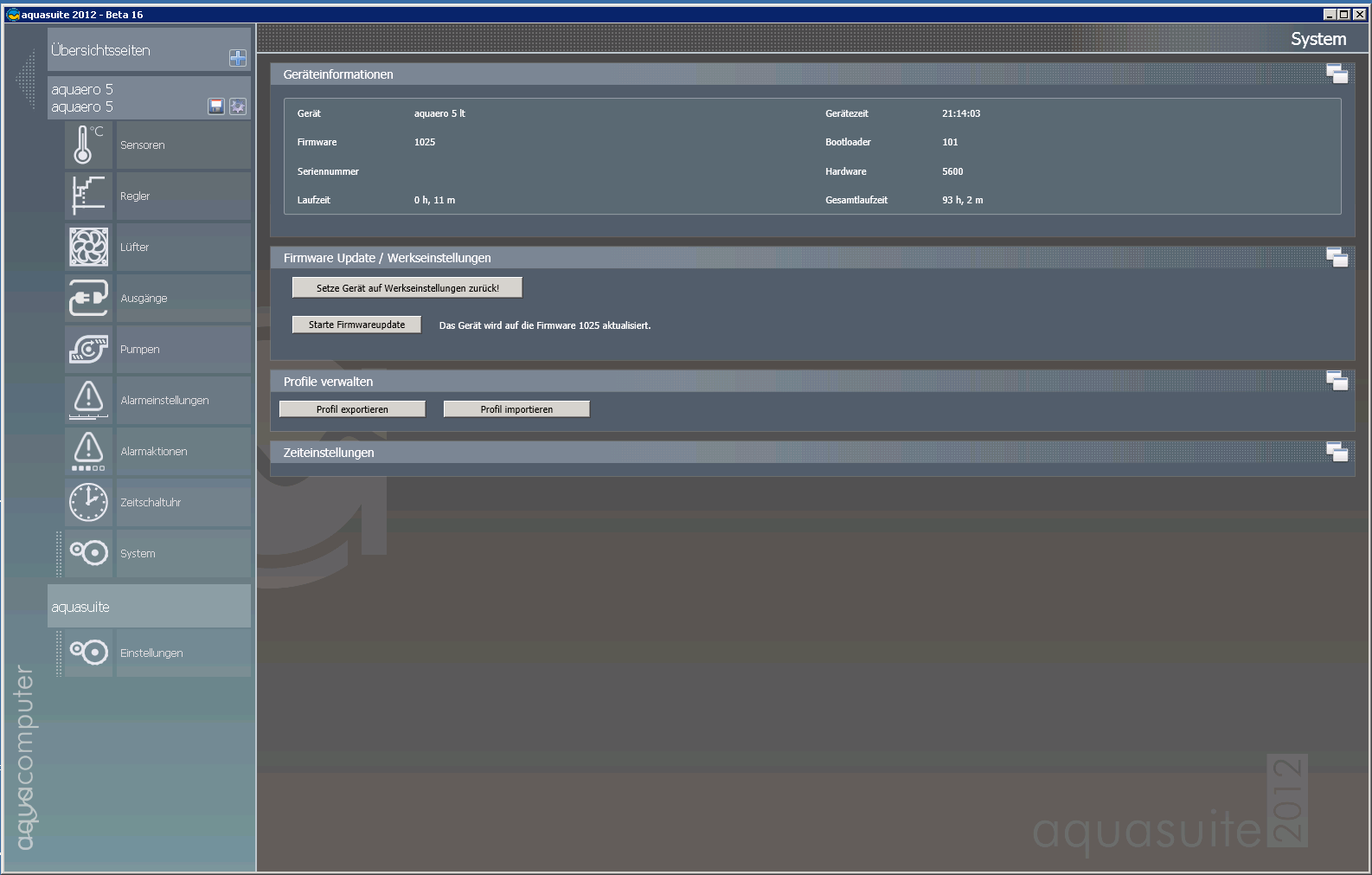Click the Starte Firmwareupdate button
This screenshot has height=875, width=1372.
click(356, 325)
